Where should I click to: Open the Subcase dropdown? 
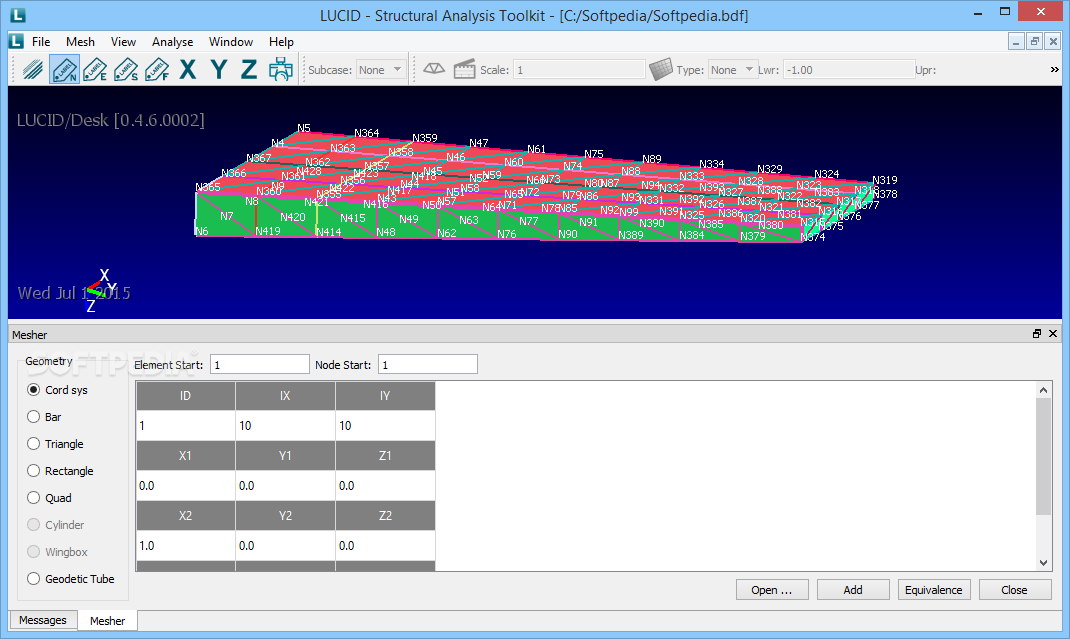381,70
